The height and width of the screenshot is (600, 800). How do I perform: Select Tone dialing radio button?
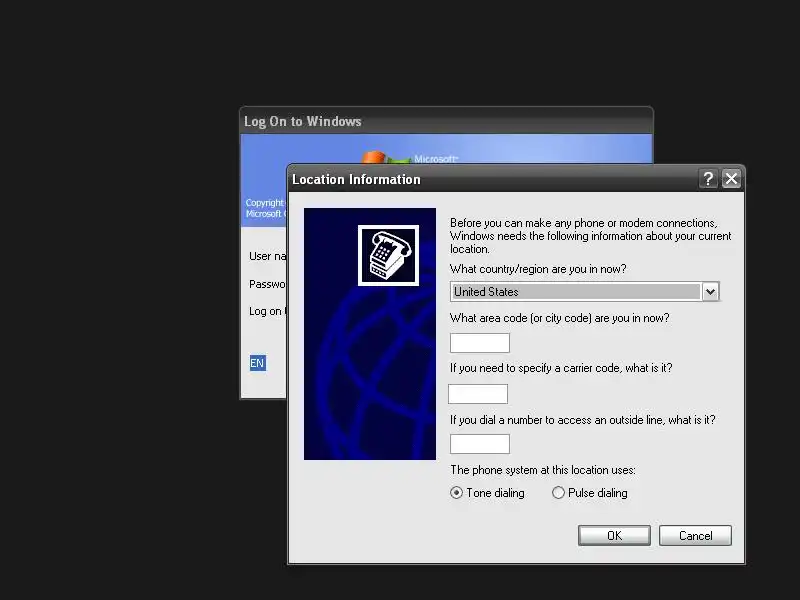tap(457, 493)
